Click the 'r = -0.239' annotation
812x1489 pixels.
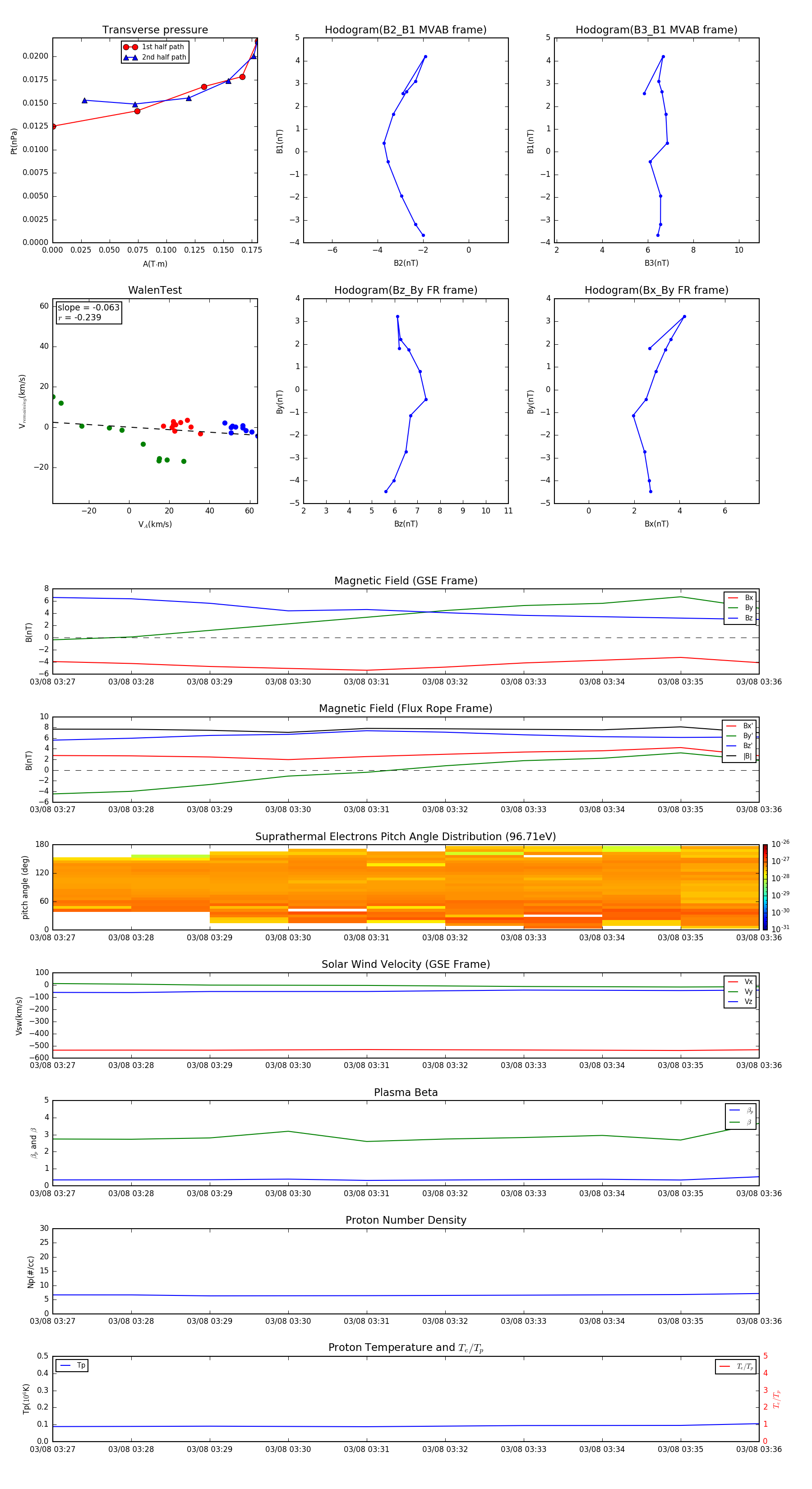(x=80, y=317)
